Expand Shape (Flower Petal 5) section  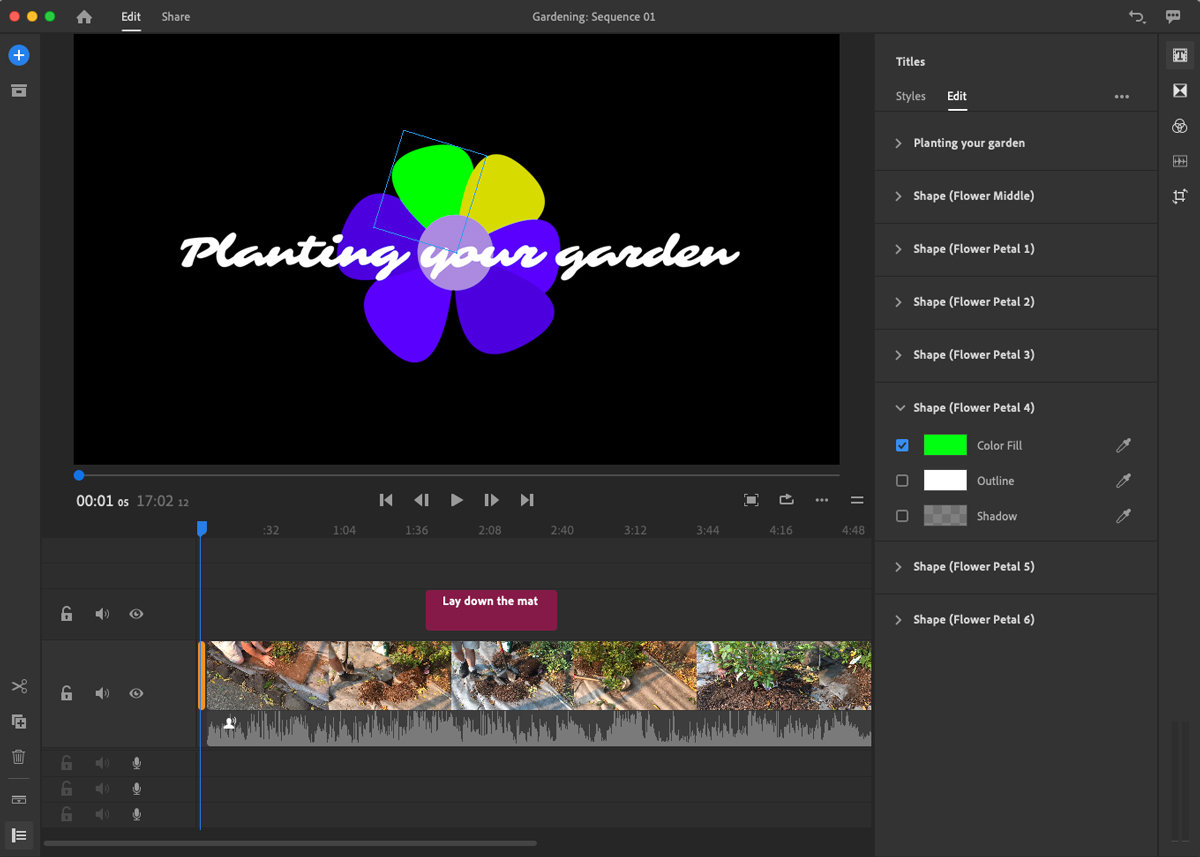click(x=899, y=567)
